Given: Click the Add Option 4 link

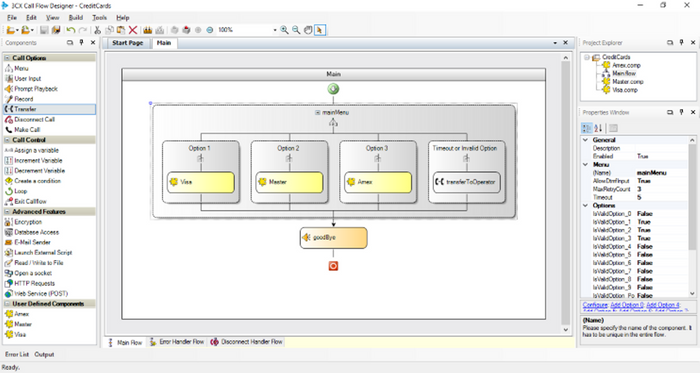Looking at the screenshot, I should [x=663, y=305].
